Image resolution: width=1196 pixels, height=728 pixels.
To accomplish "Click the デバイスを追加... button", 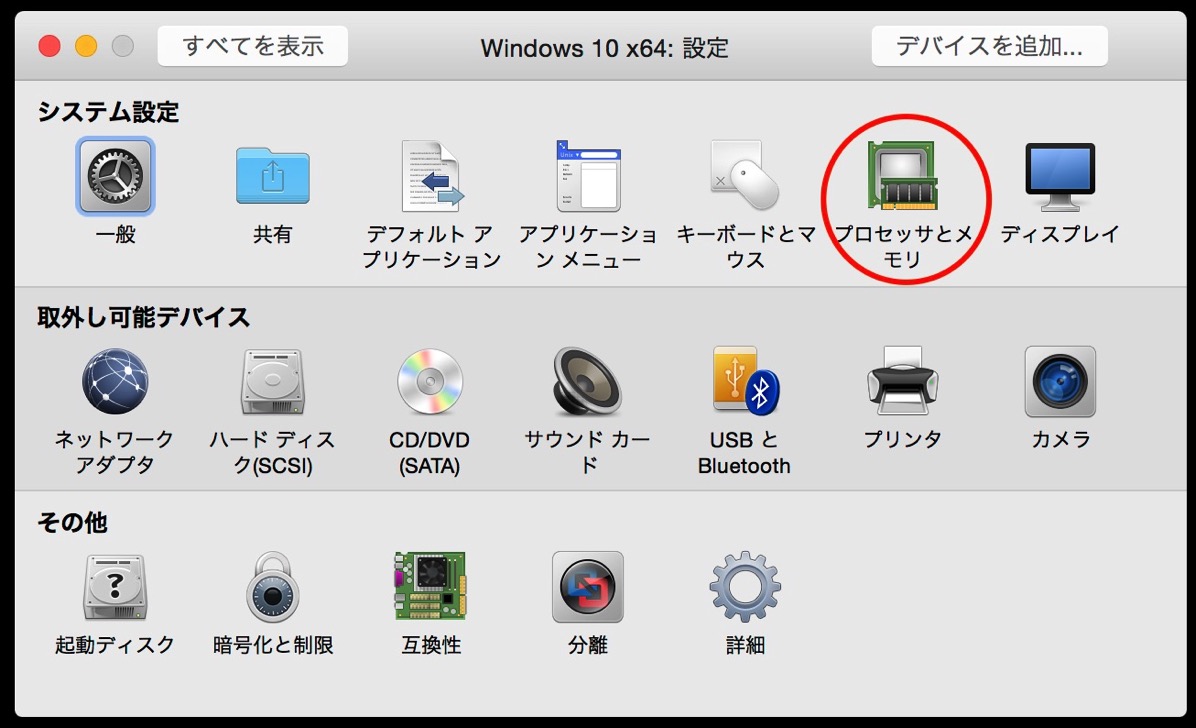I will [x=989, y=47].
